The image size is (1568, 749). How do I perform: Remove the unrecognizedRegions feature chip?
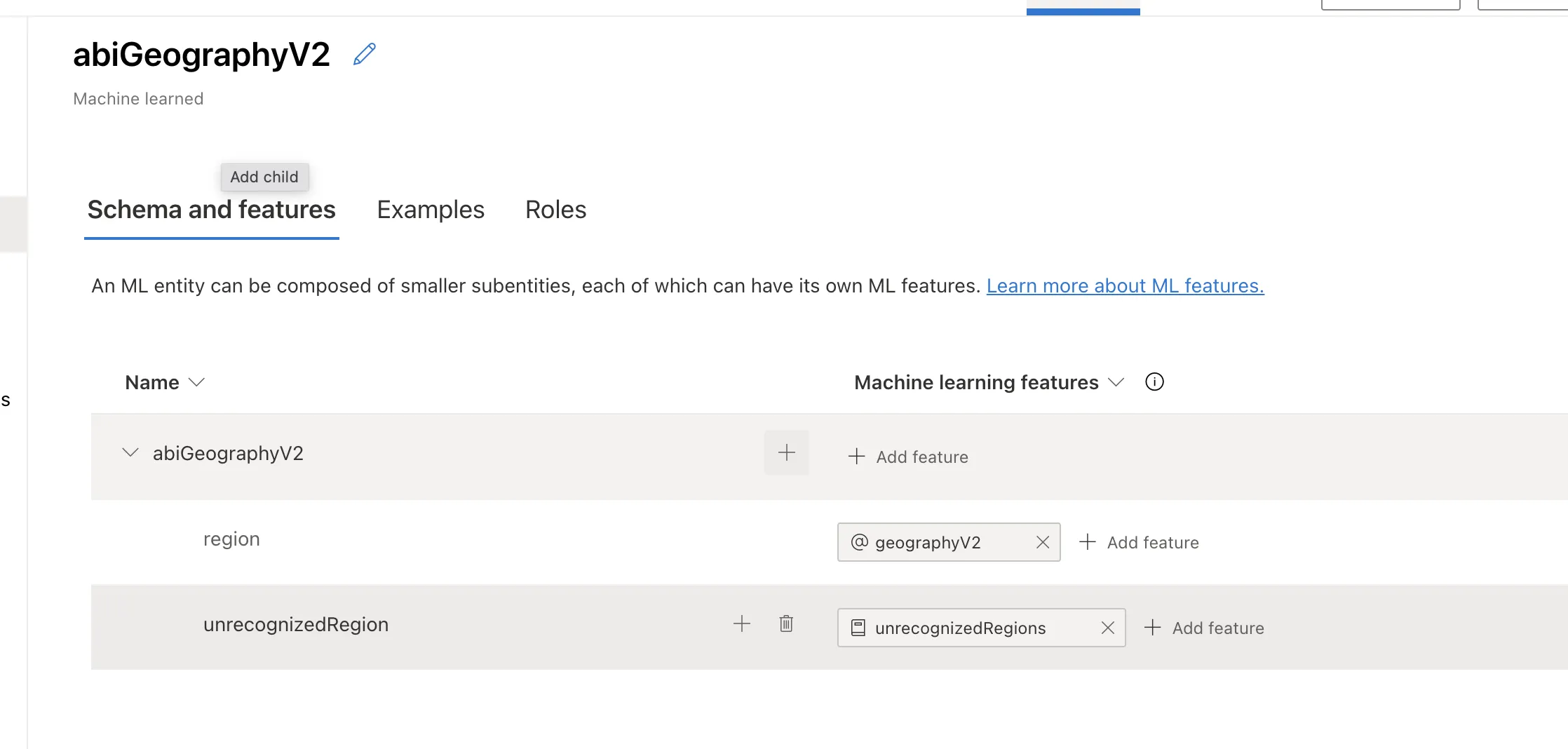click(x=1107, y=628)
